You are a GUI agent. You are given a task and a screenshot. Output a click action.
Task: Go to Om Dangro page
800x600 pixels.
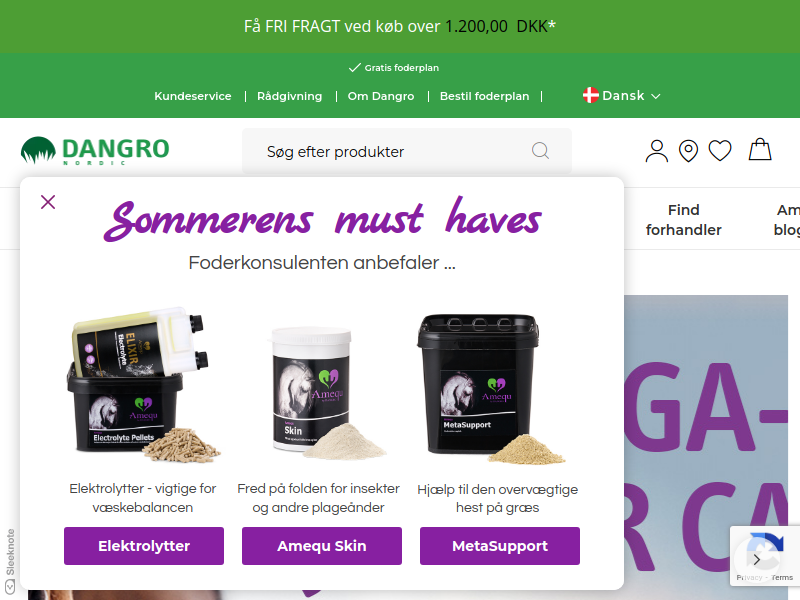coord(381,96)
